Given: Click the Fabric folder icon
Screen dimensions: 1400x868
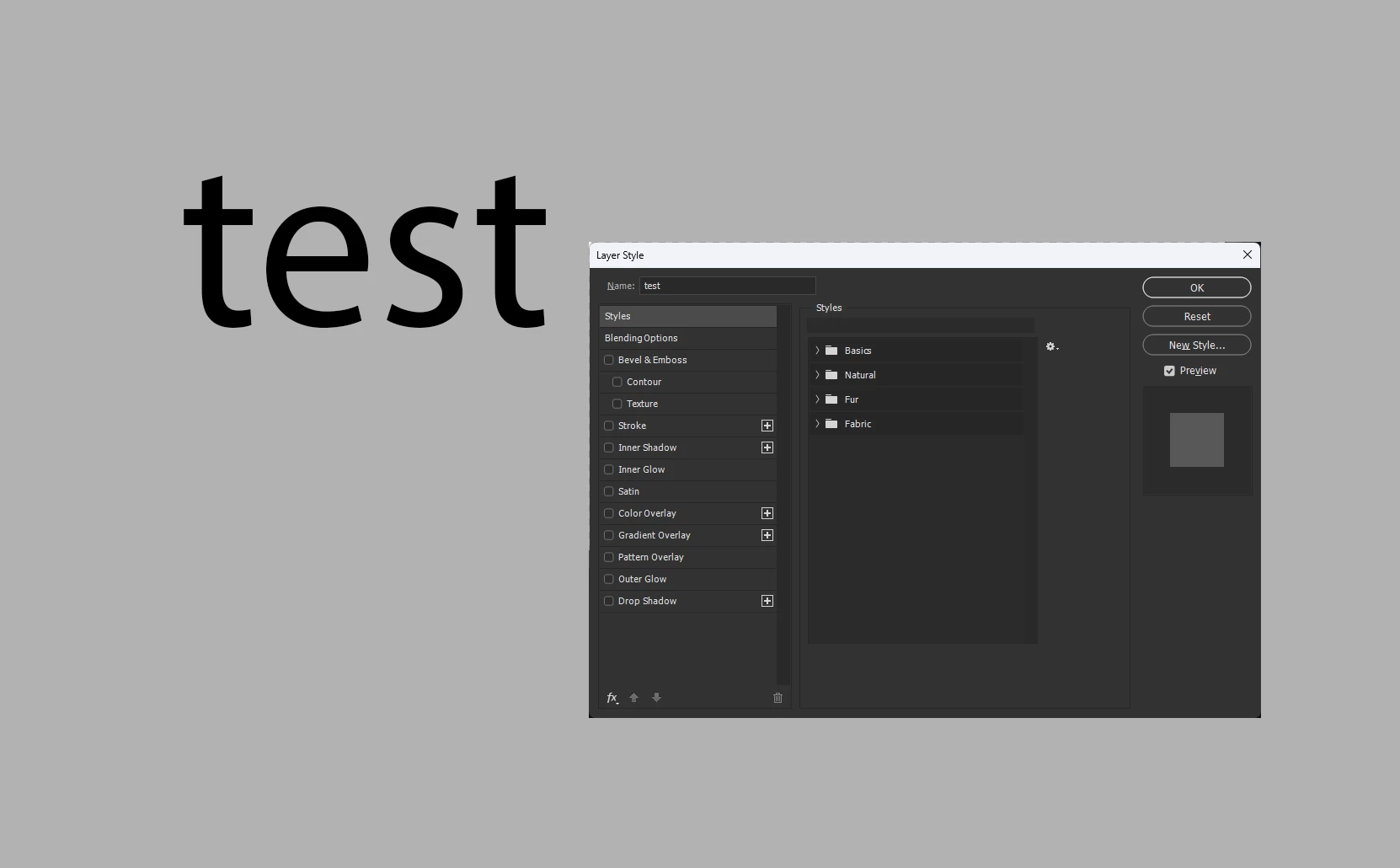Looking at the screenshot, I should click(x=831, y=424).
